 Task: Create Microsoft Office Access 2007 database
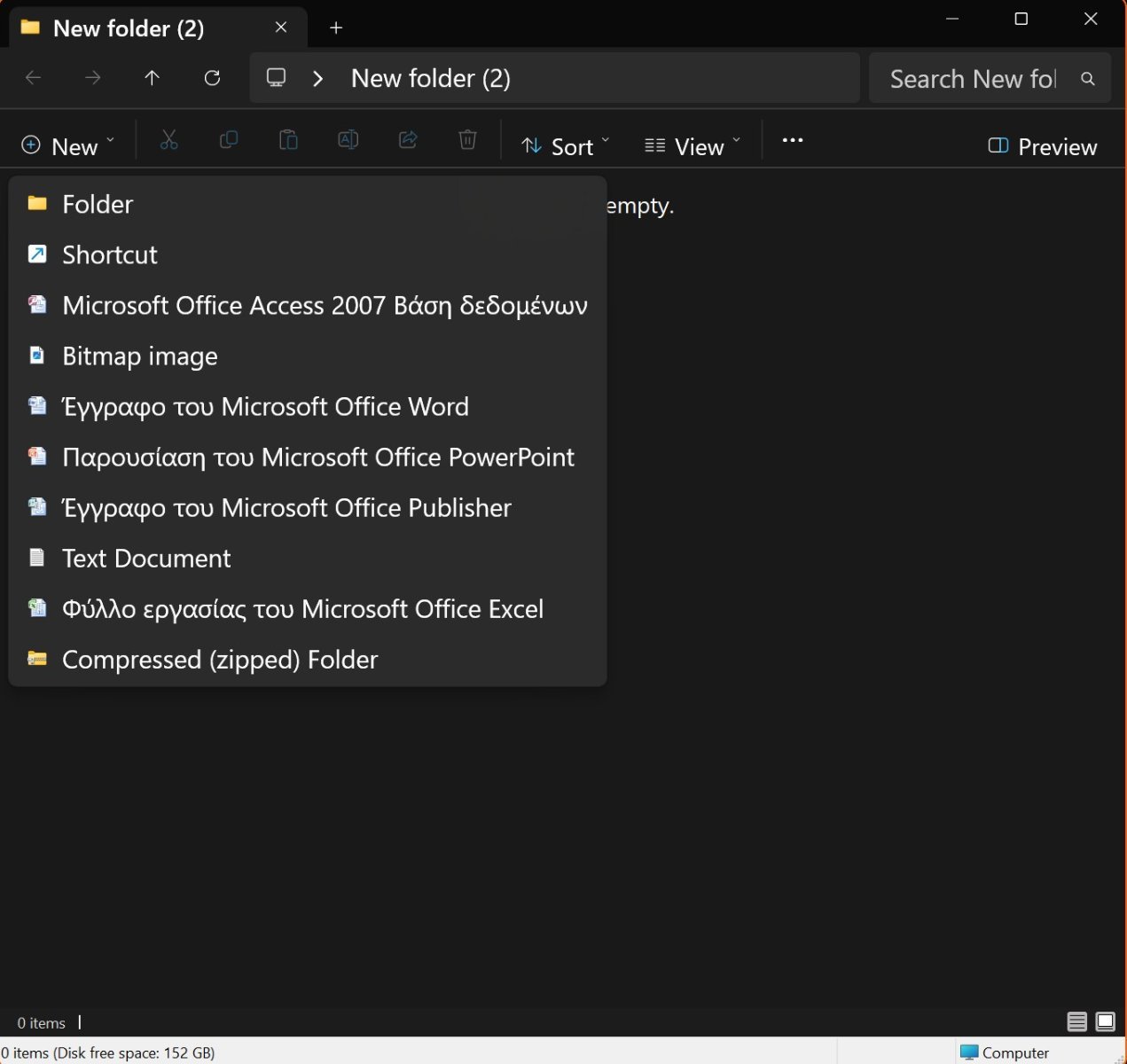pos(308,305)
